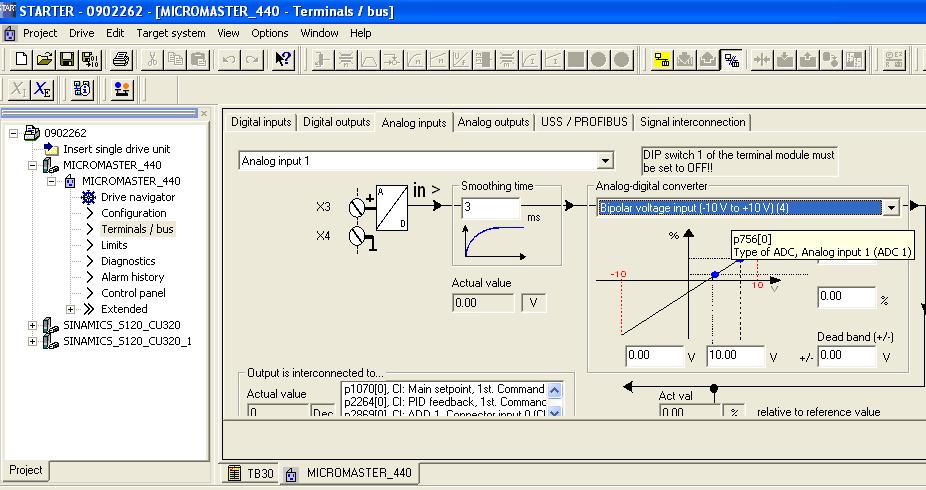Screen dimensions: 926x490
Task: Click the TB30 icon in bottom tab bar
Action: (234, 473)
